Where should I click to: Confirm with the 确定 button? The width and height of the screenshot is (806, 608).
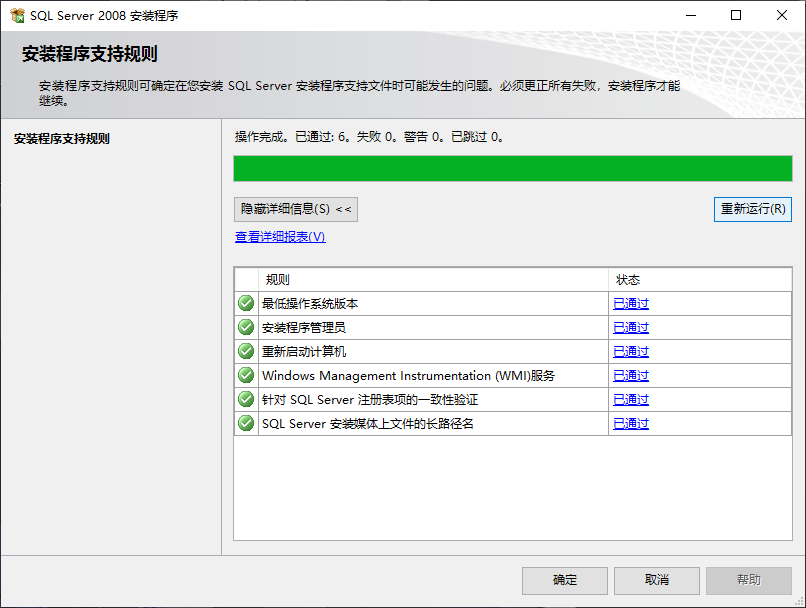[564, 580]
